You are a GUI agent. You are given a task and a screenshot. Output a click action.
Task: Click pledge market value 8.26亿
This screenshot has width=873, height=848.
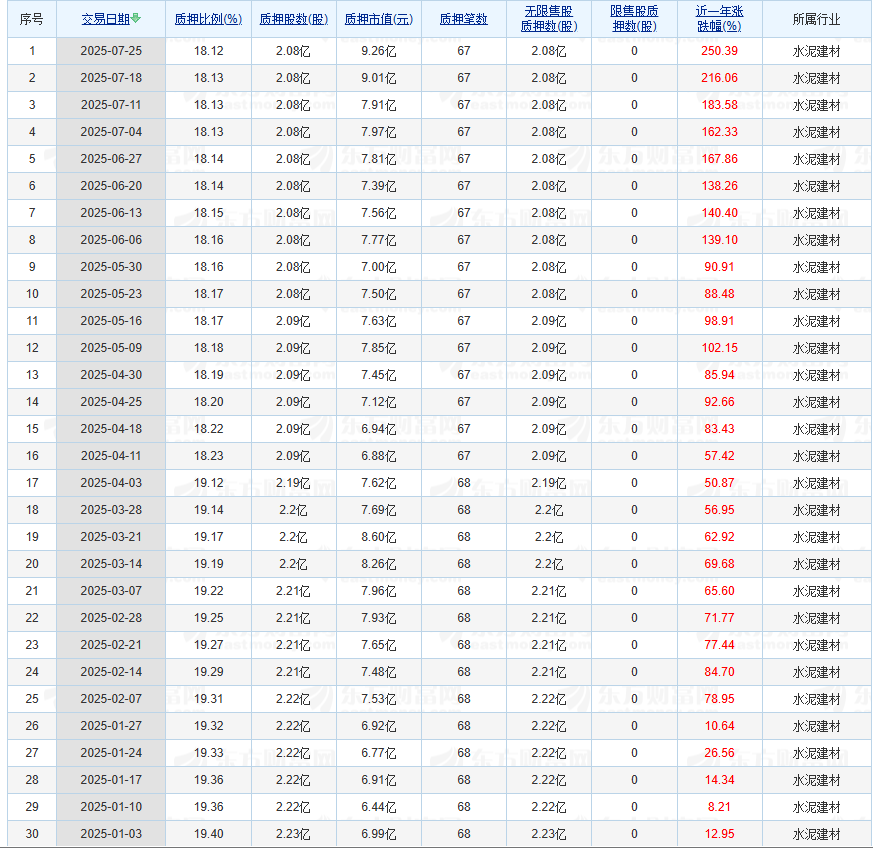pos(379,564)
